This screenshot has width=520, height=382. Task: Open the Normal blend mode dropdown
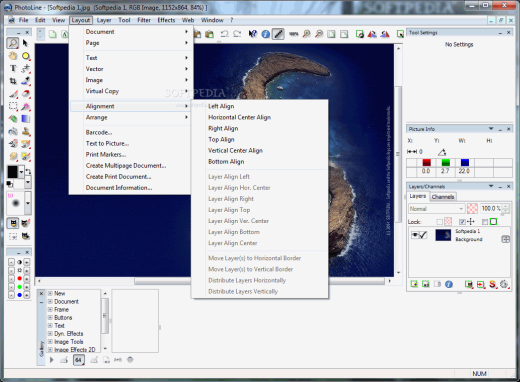(x=436, y=209)
